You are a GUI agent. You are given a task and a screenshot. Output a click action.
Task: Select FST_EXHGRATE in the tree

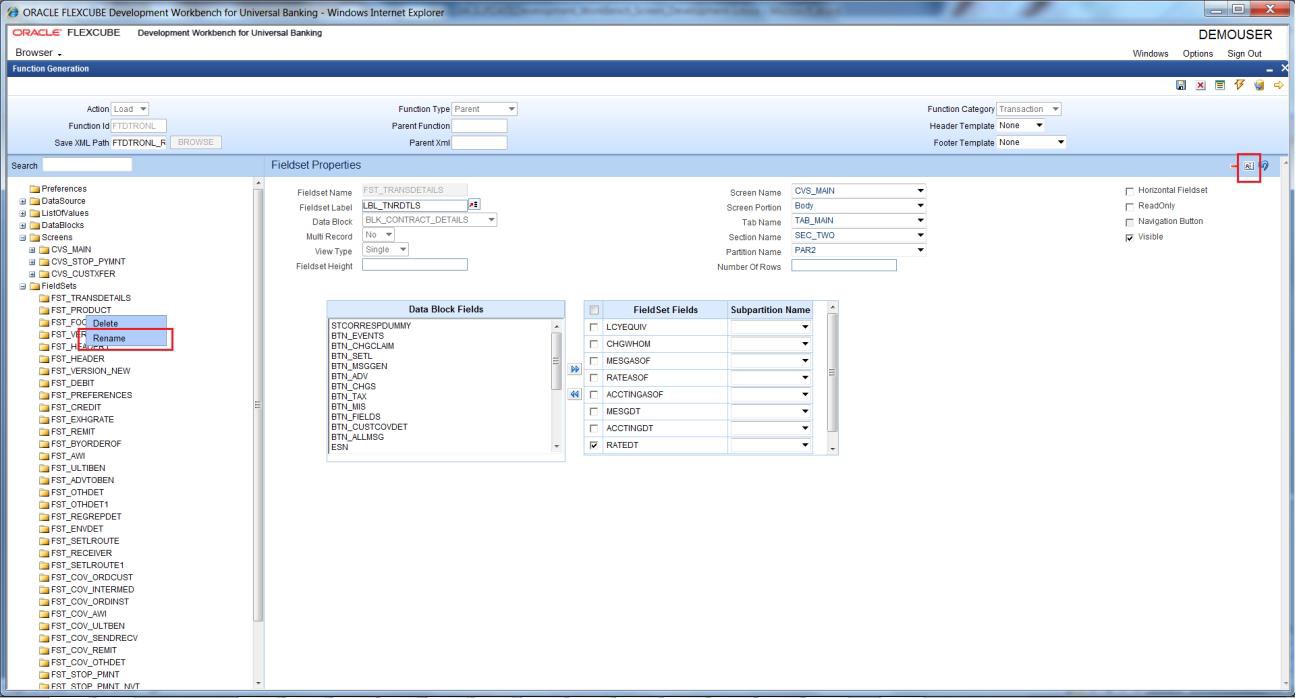(84, 419)
